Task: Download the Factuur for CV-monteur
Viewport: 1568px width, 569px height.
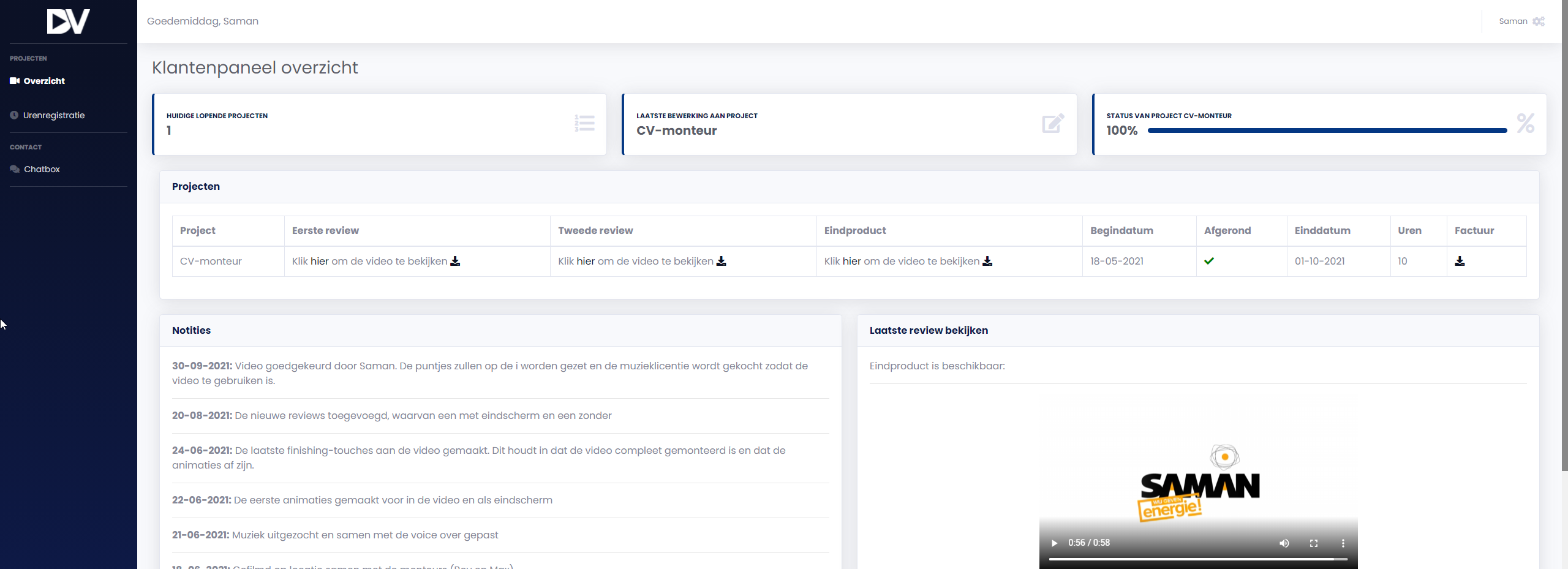Action: 1460,261
